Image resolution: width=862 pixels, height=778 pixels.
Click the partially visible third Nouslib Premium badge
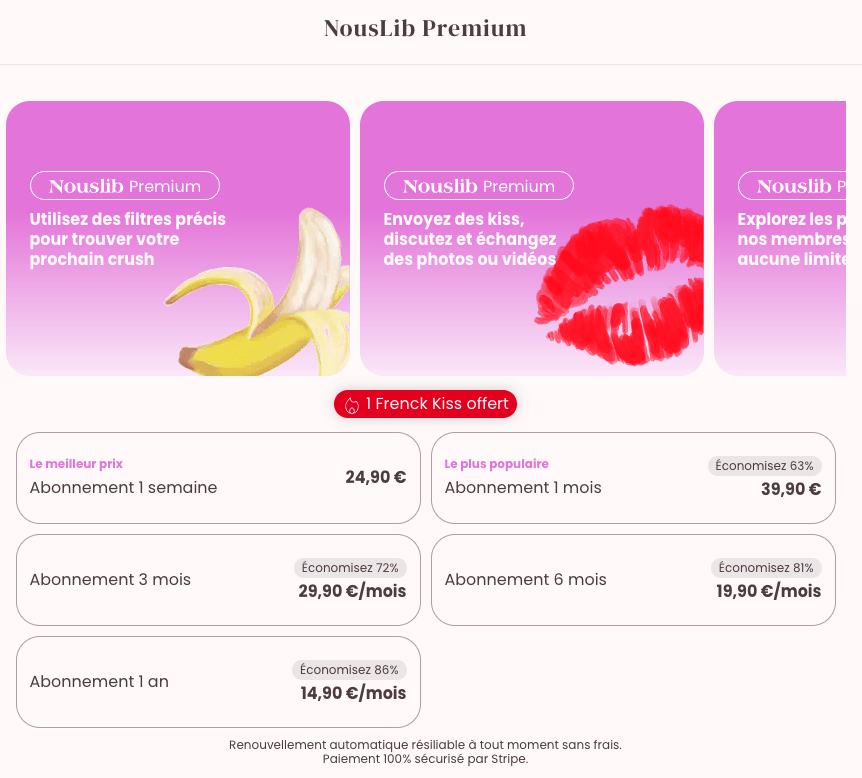pos(792,186)
